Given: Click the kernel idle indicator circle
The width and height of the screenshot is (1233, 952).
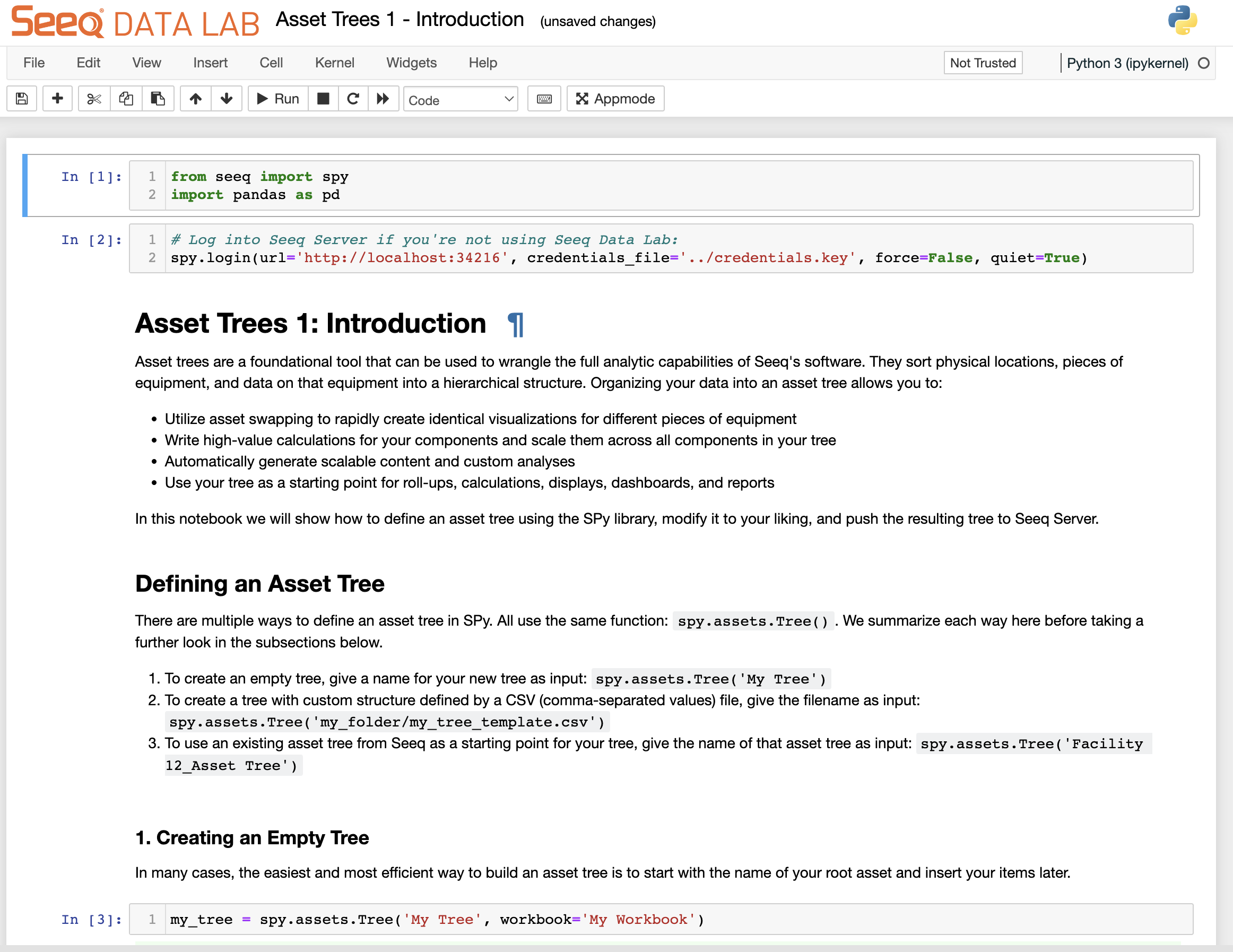Looking at the screenshot, I should tap(1204, 63).
